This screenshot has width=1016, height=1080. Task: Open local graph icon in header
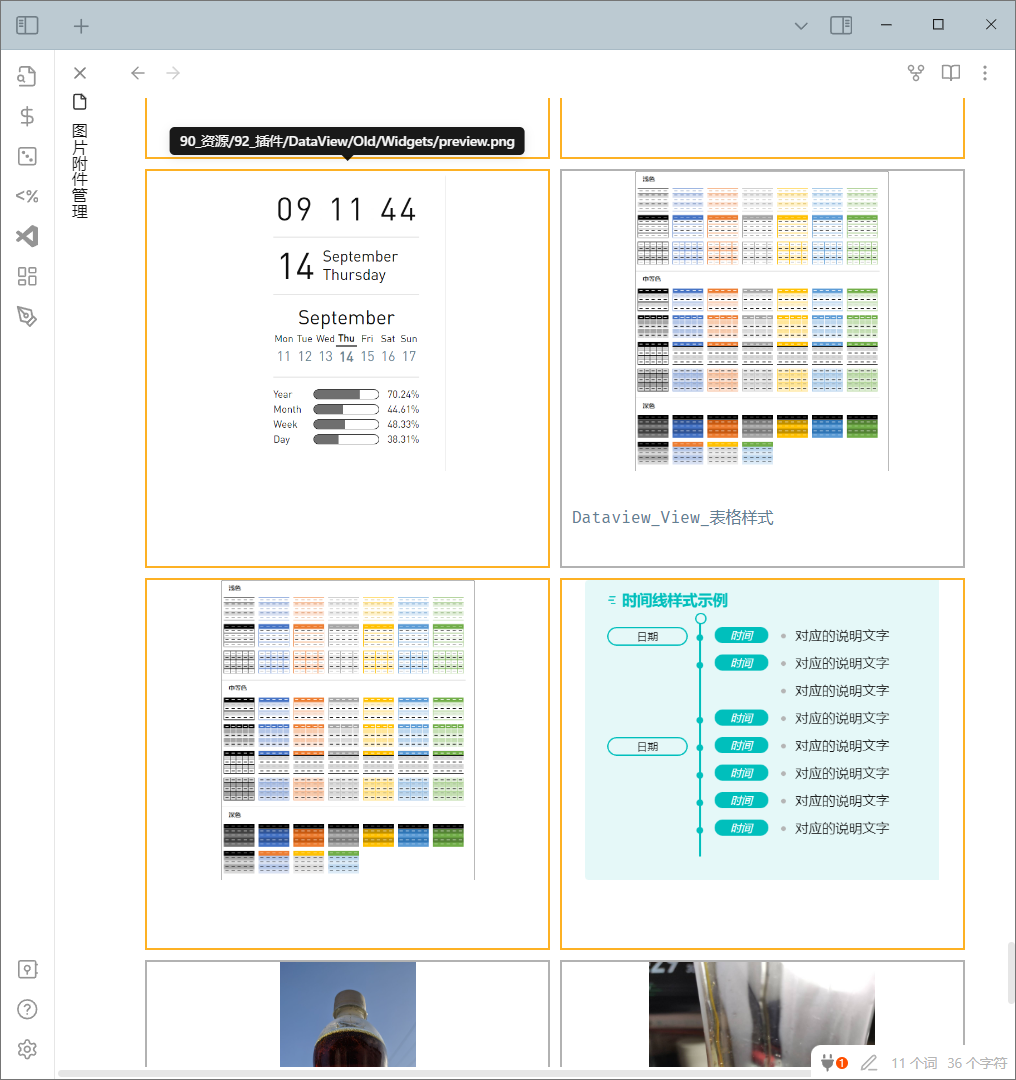point(915,73)
